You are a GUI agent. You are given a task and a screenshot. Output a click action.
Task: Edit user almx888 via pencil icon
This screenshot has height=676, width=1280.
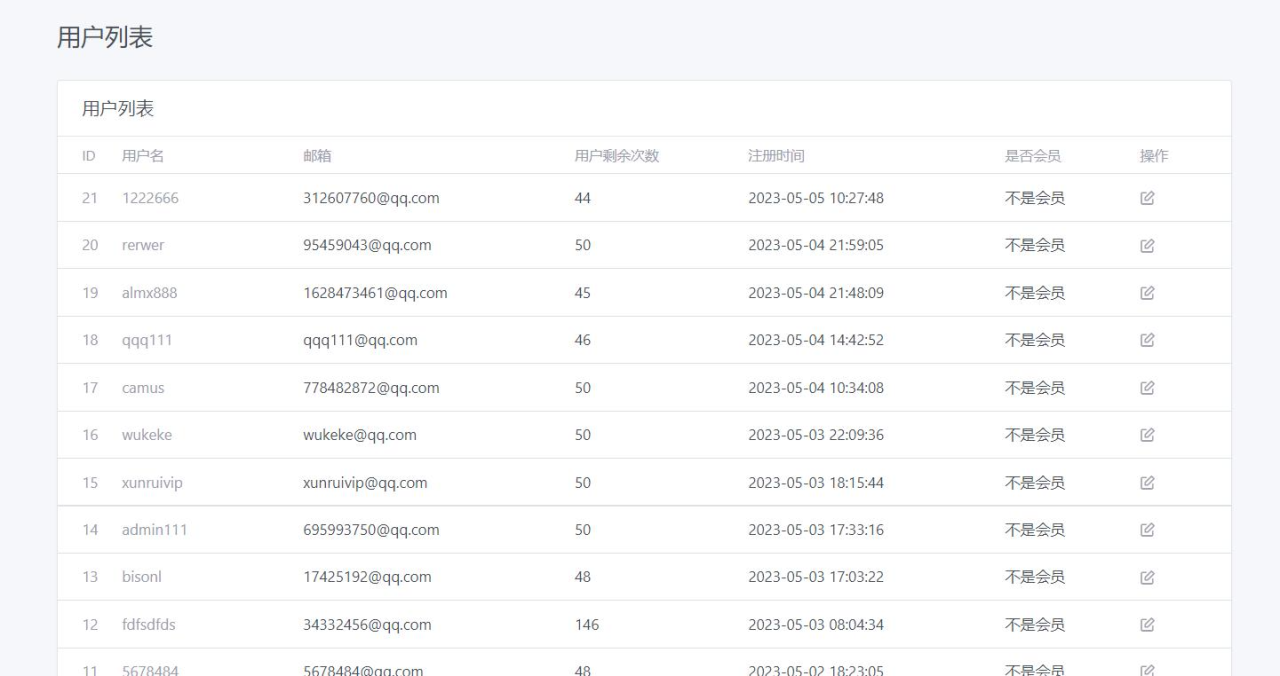point(1147,293)
